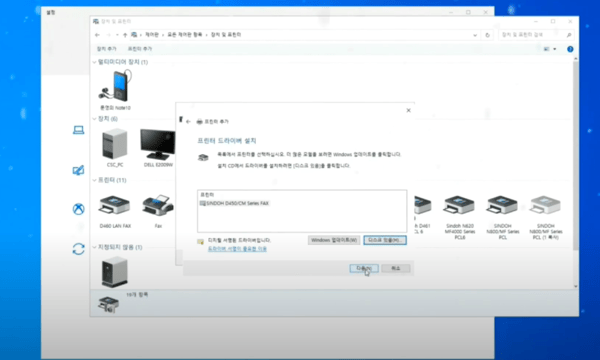
Task: Go back in Devices and Printers window
Action: pos(97,35)
